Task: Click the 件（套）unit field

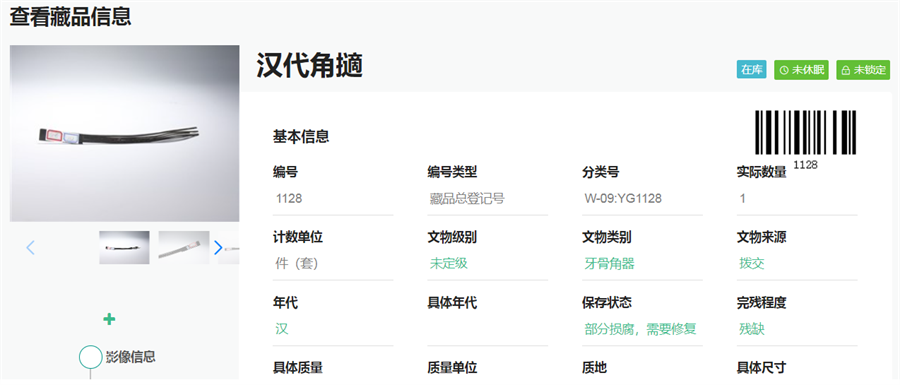Action: (x=333, y=264)
